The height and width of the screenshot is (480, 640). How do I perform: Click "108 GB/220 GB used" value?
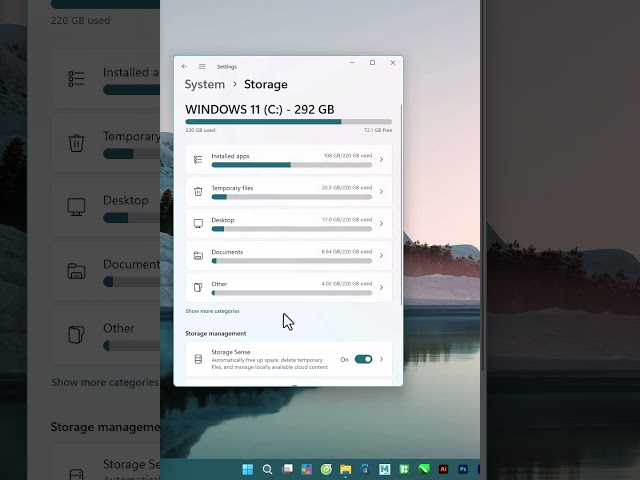click(348, 156)
